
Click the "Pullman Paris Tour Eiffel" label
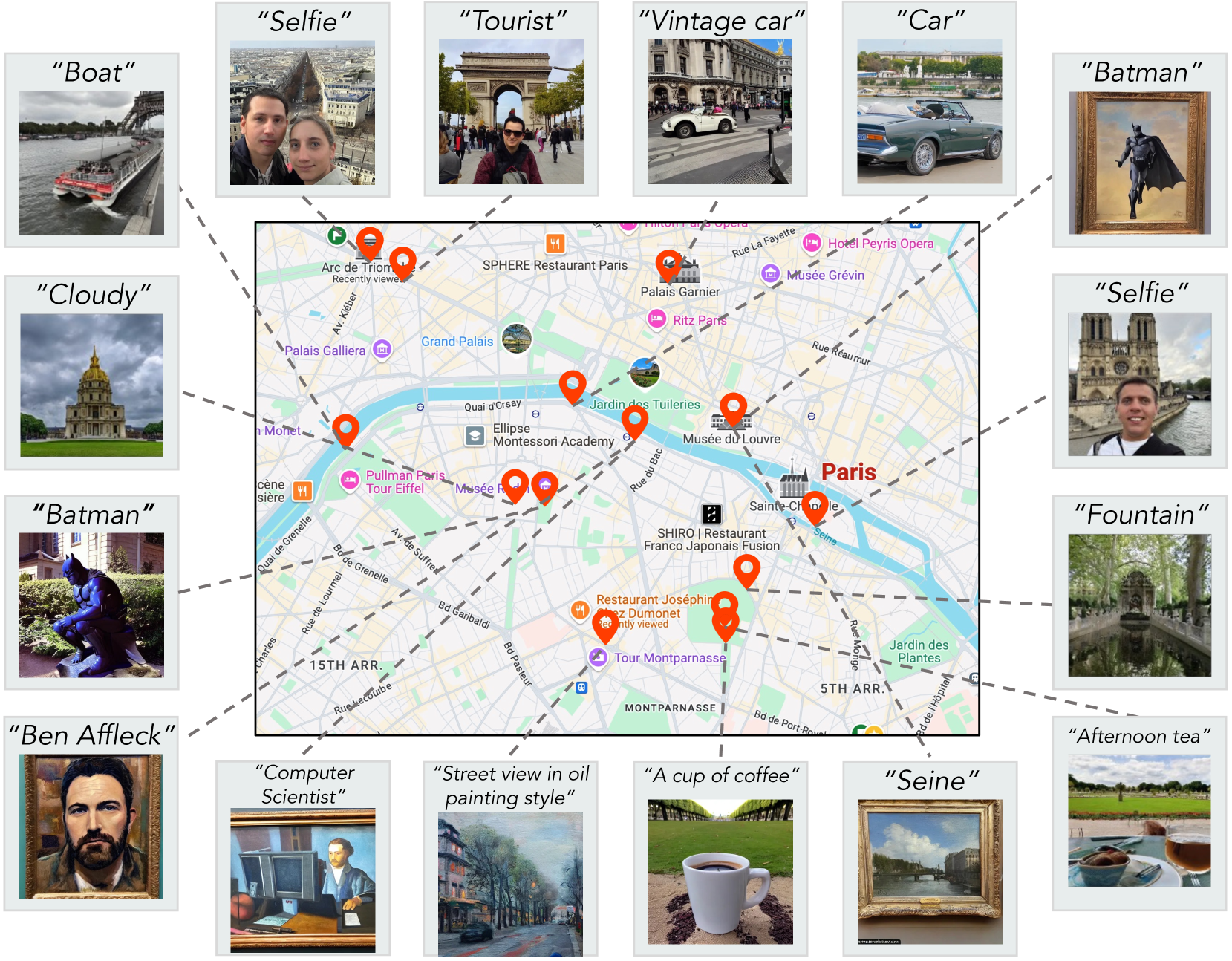tap(405, 482)
